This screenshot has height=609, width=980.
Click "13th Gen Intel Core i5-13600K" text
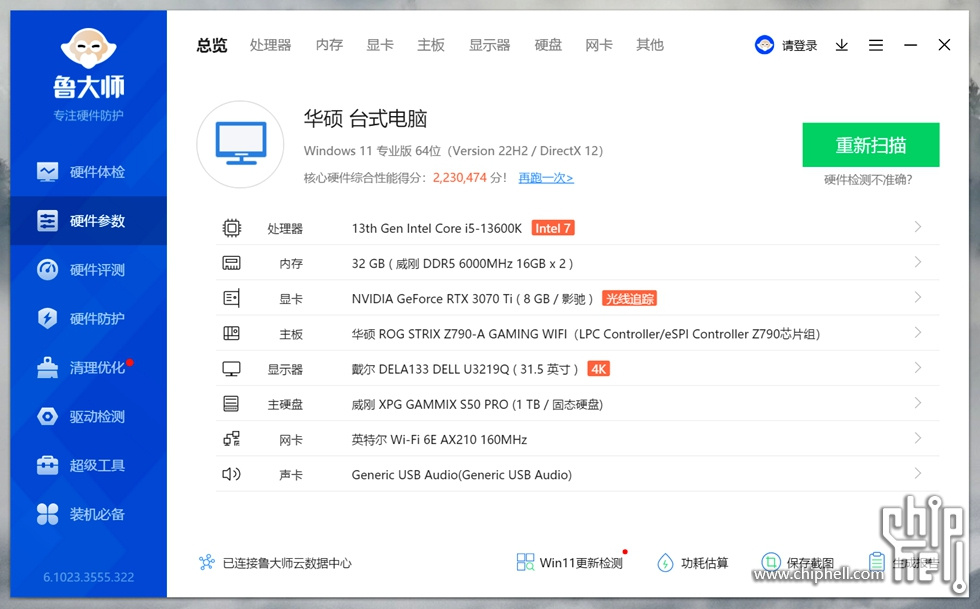click(436, 228)
